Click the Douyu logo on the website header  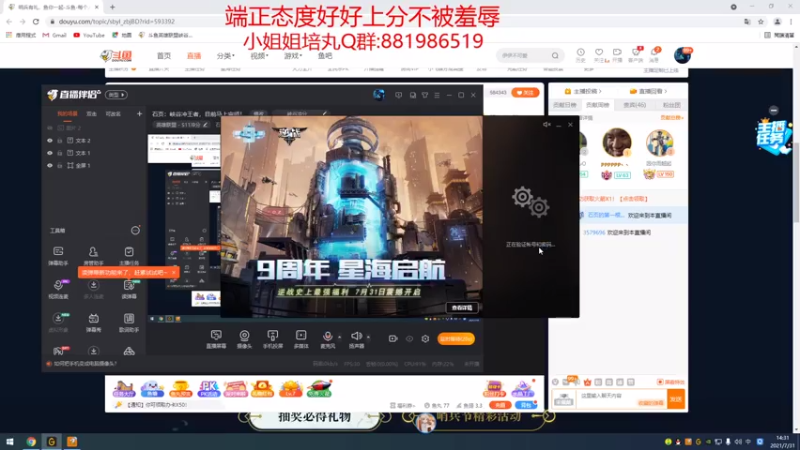pyautogui.click(x=116, y=56)
